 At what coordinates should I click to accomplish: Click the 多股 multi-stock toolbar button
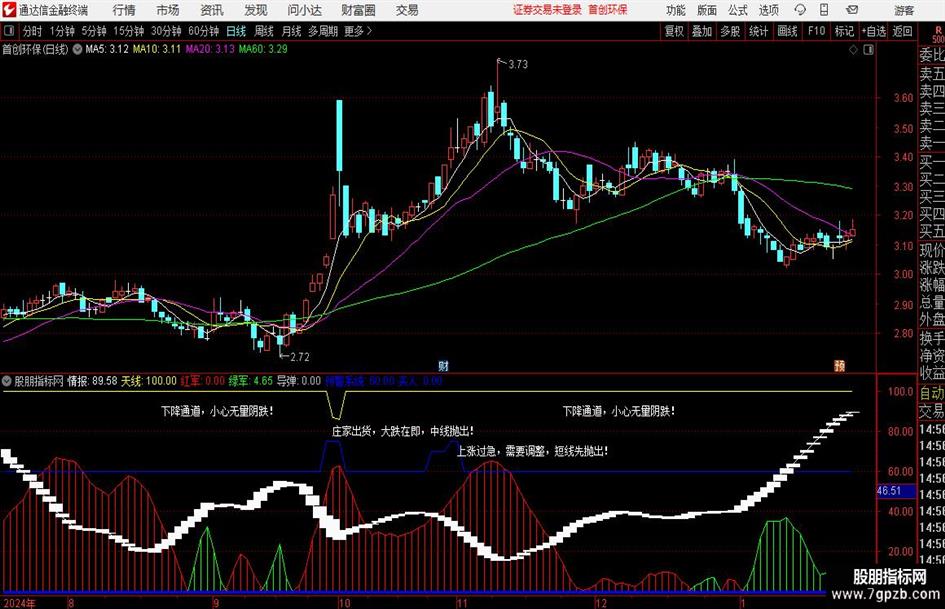click(730, 31)
